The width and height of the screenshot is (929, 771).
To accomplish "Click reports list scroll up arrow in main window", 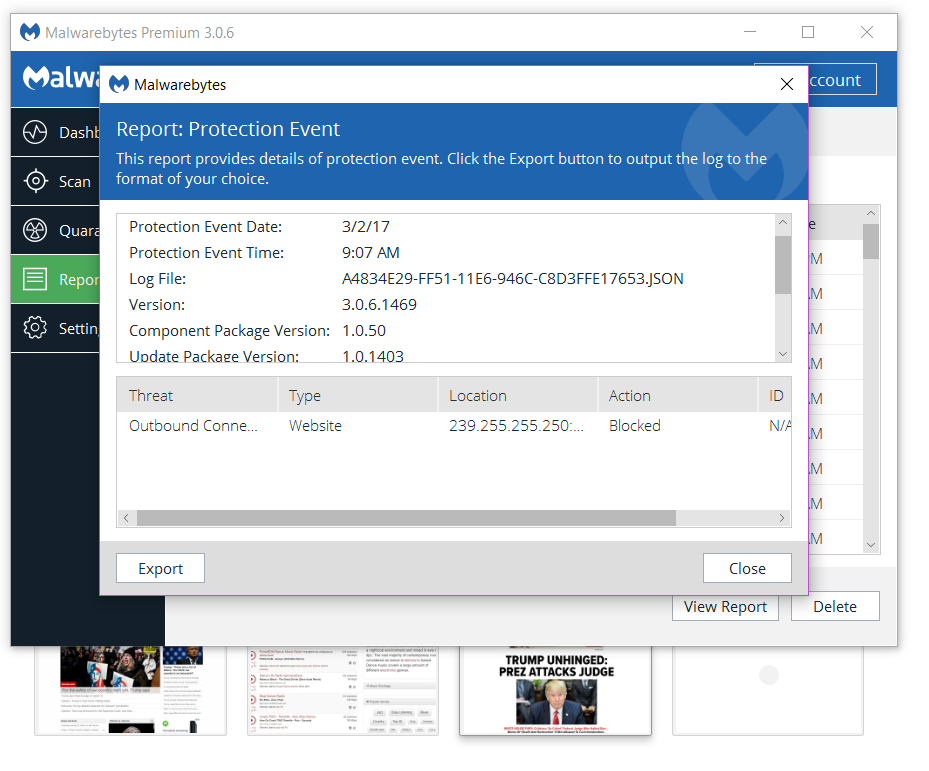I will (870, 213).
